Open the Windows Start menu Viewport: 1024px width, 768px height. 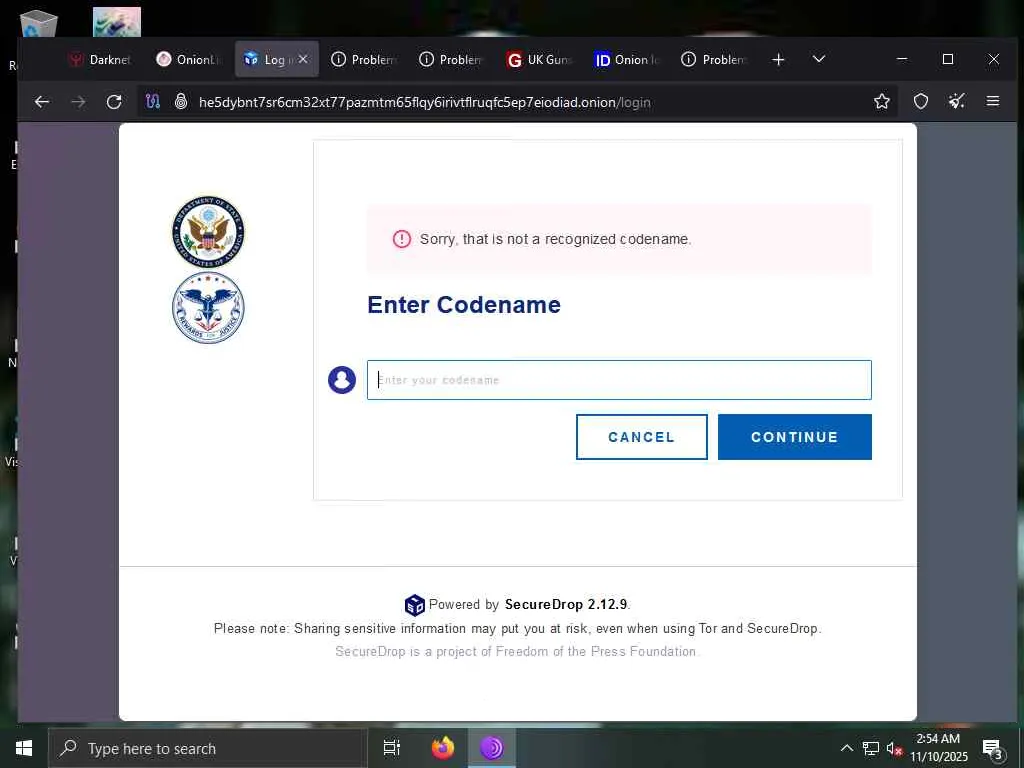click(24, 748)
